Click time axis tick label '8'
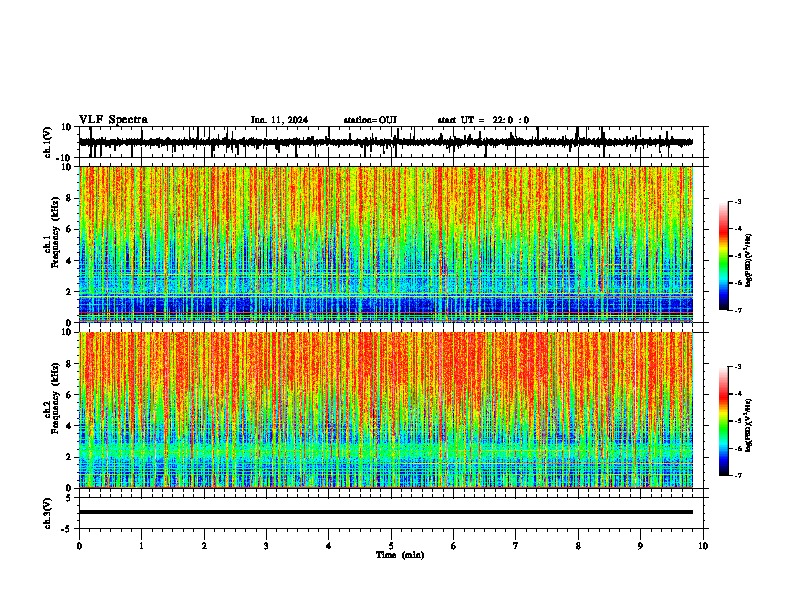 pos(578,546)
